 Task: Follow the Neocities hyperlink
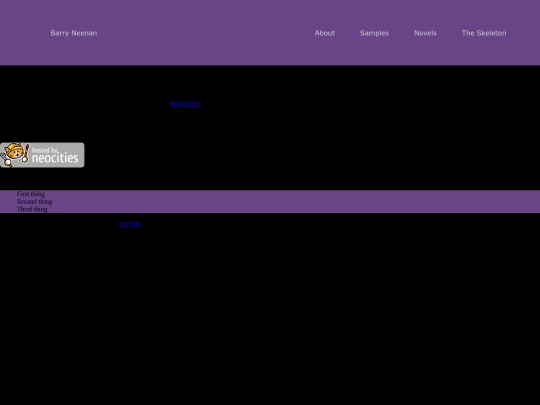point(185,104)
